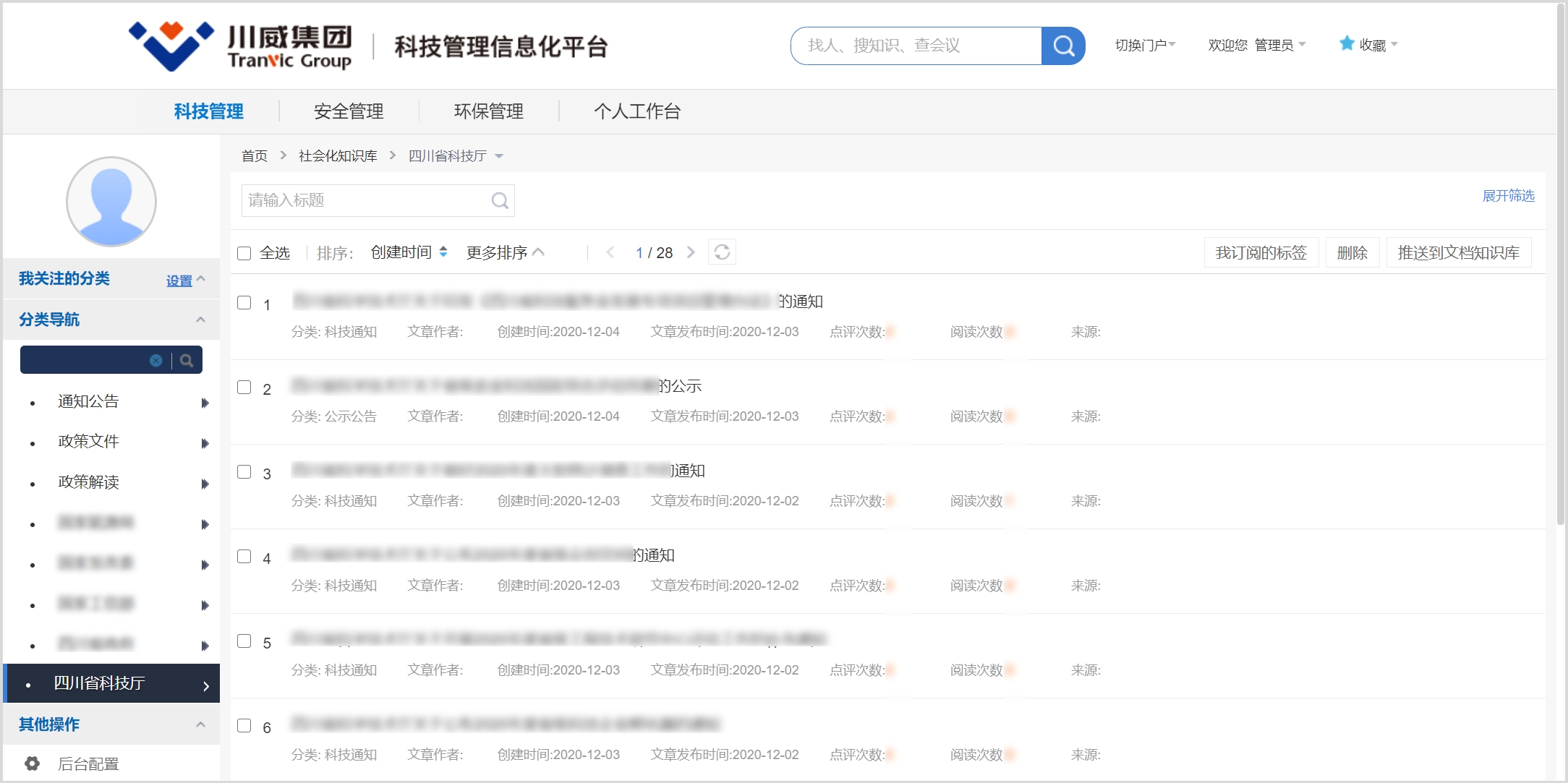Open article 1 title ending 的通知

[558, 301]
